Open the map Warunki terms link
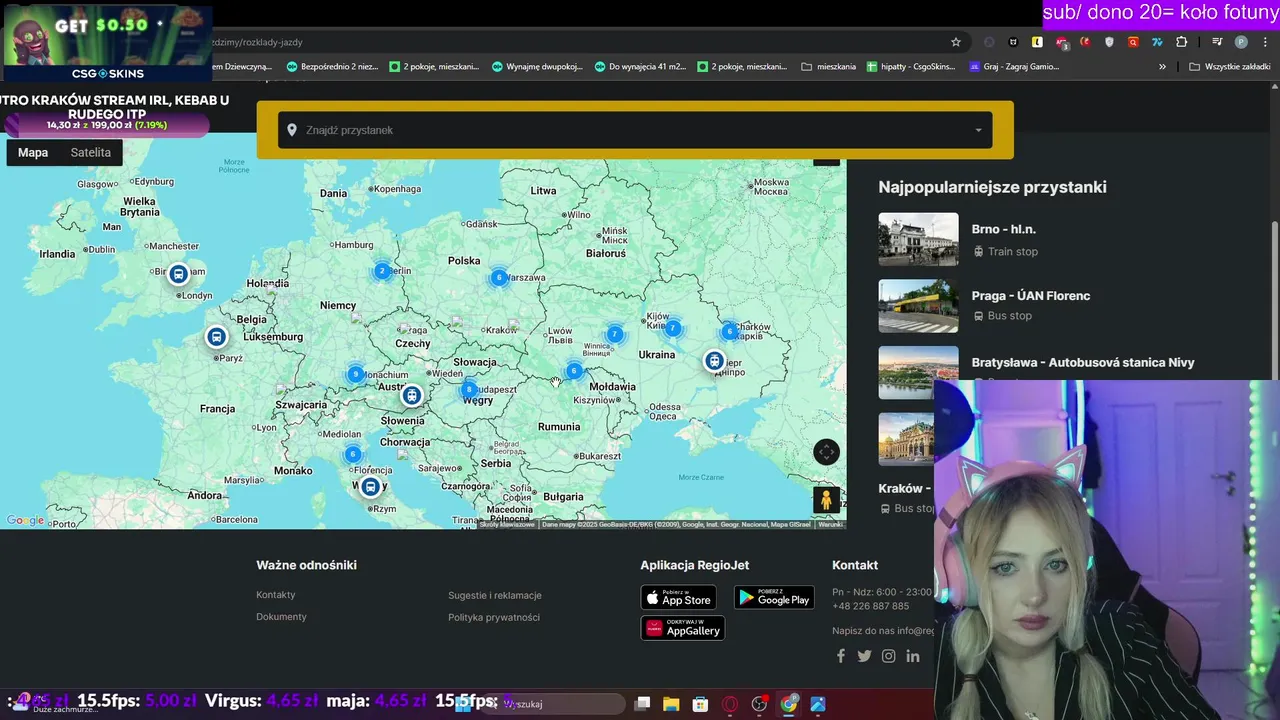 [x=831, y=524]
